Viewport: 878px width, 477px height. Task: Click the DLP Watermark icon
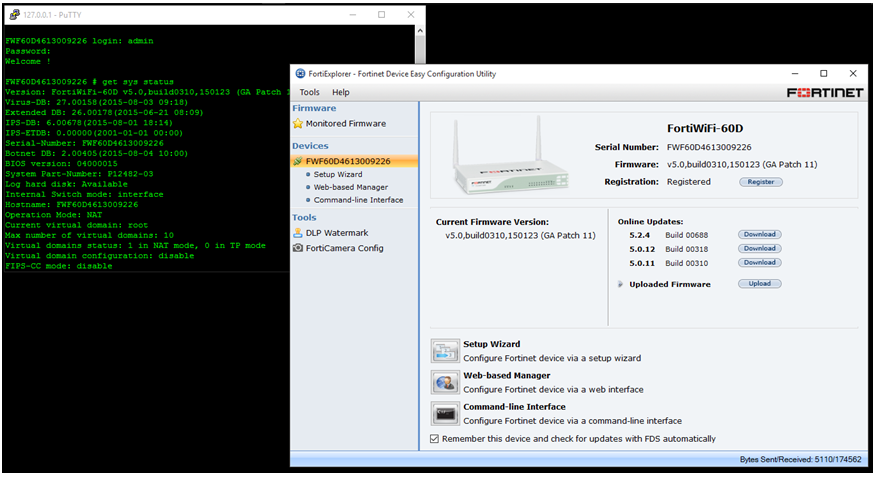(x=298, y=233)
